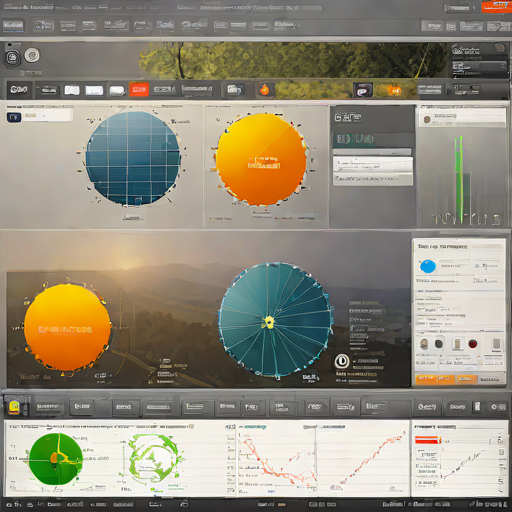The image size is (512, 512).
Task: Click the yellow badge icon in bottom toolbar
Action: pyautogui.click(x=14, y=406)
